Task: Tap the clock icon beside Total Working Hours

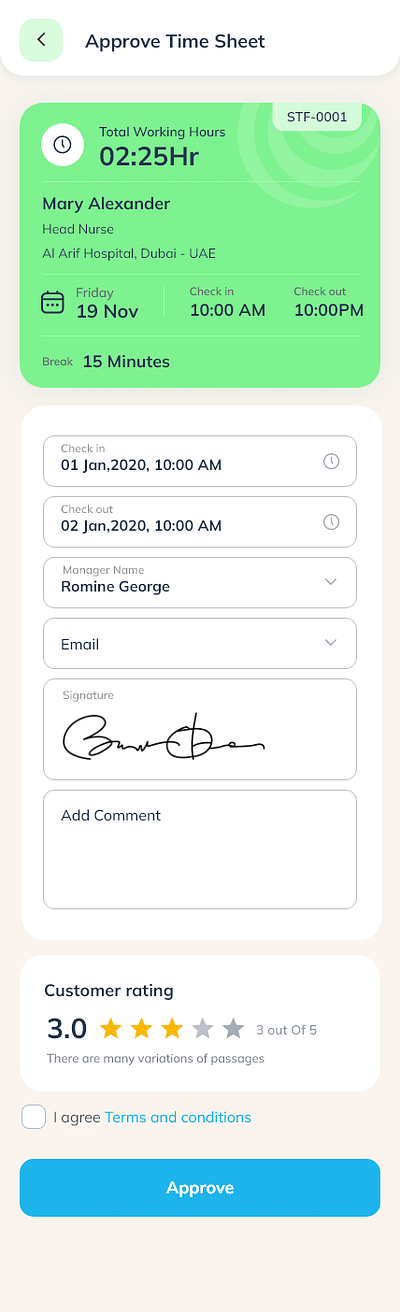Action: (x=62, y=145)
